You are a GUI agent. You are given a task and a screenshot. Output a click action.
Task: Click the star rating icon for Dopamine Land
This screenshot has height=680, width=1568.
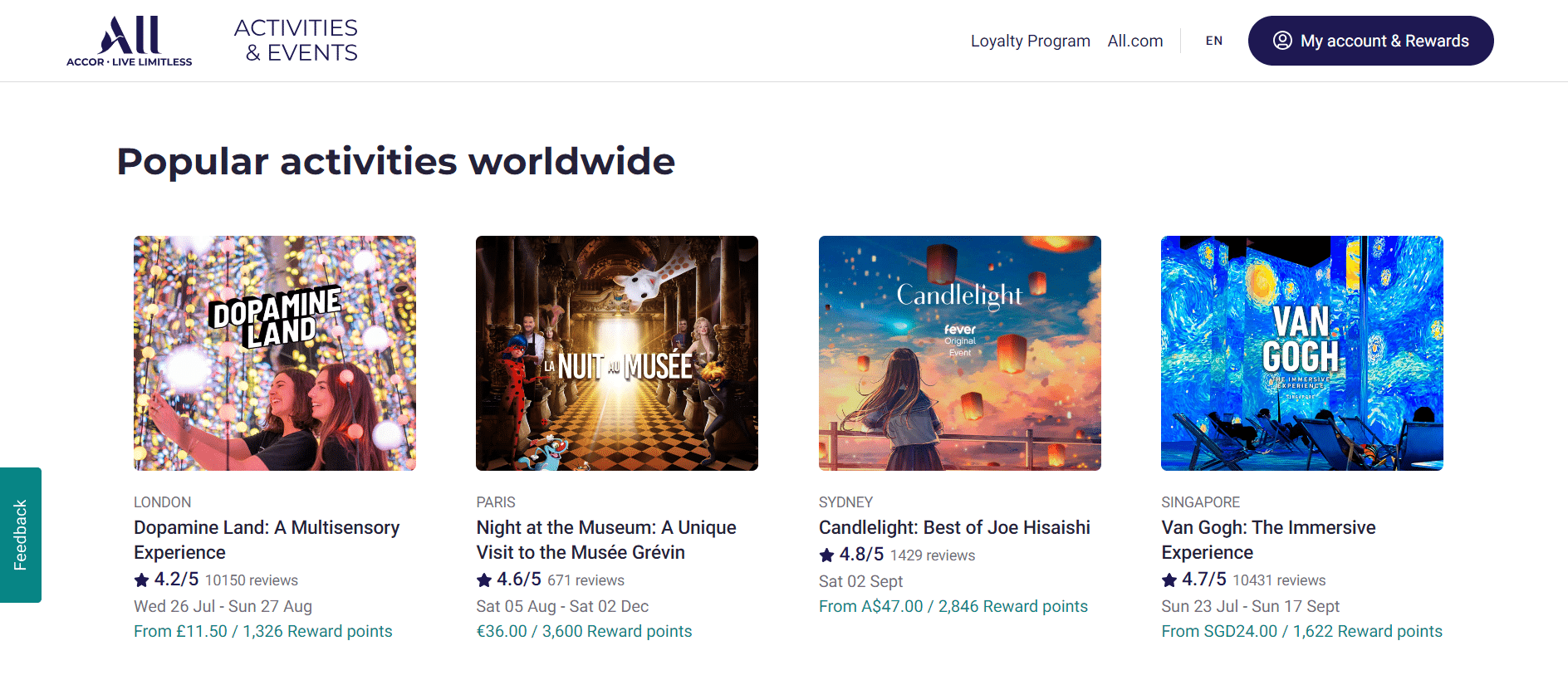point(142,580)
